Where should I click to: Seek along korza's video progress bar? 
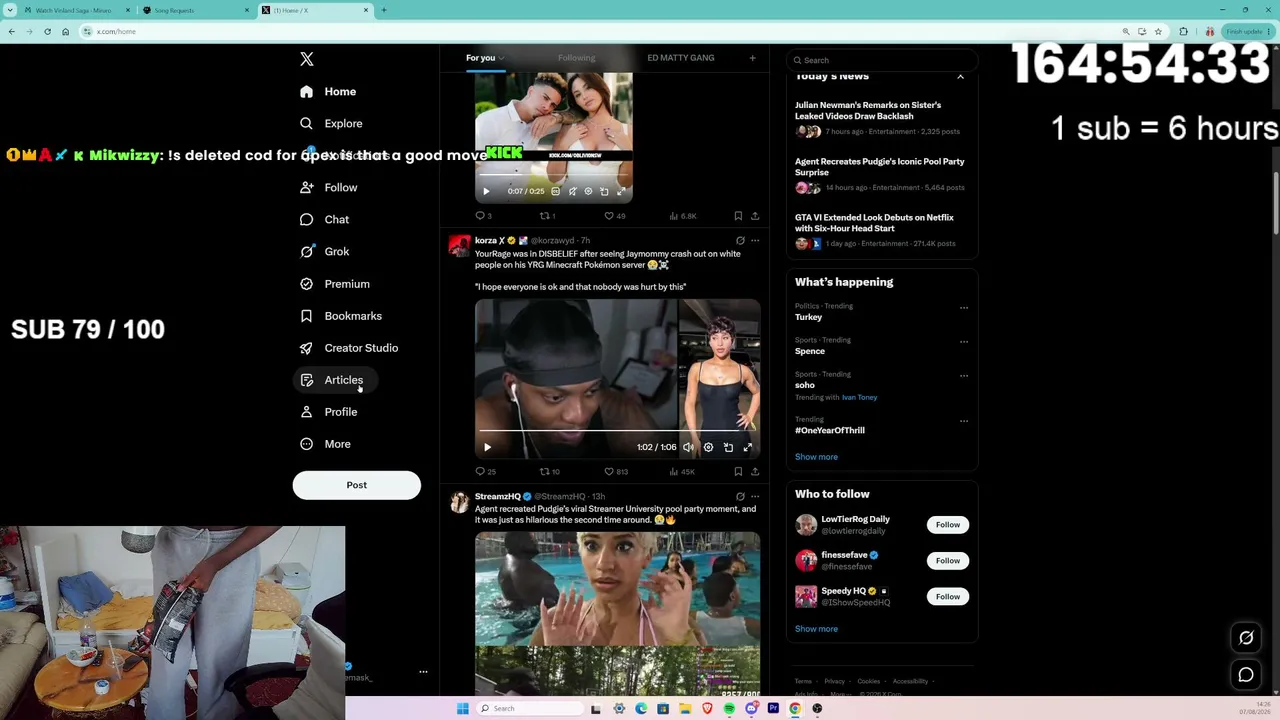pos(618,432)
